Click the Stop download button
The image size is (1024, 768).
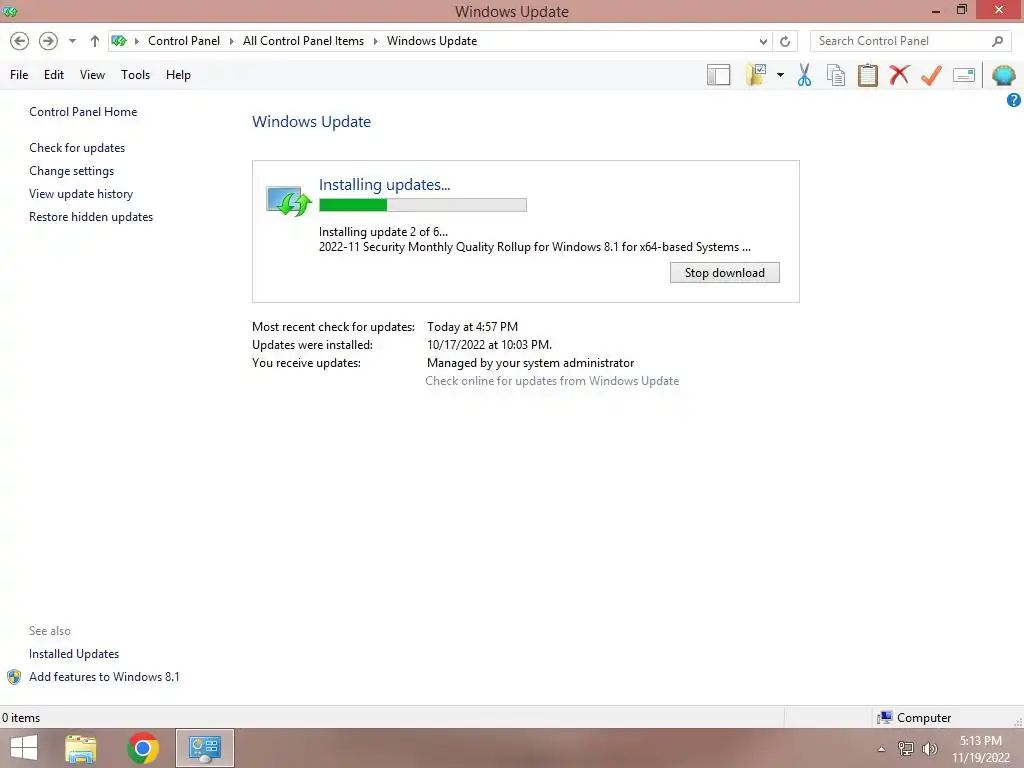[724, 273]
